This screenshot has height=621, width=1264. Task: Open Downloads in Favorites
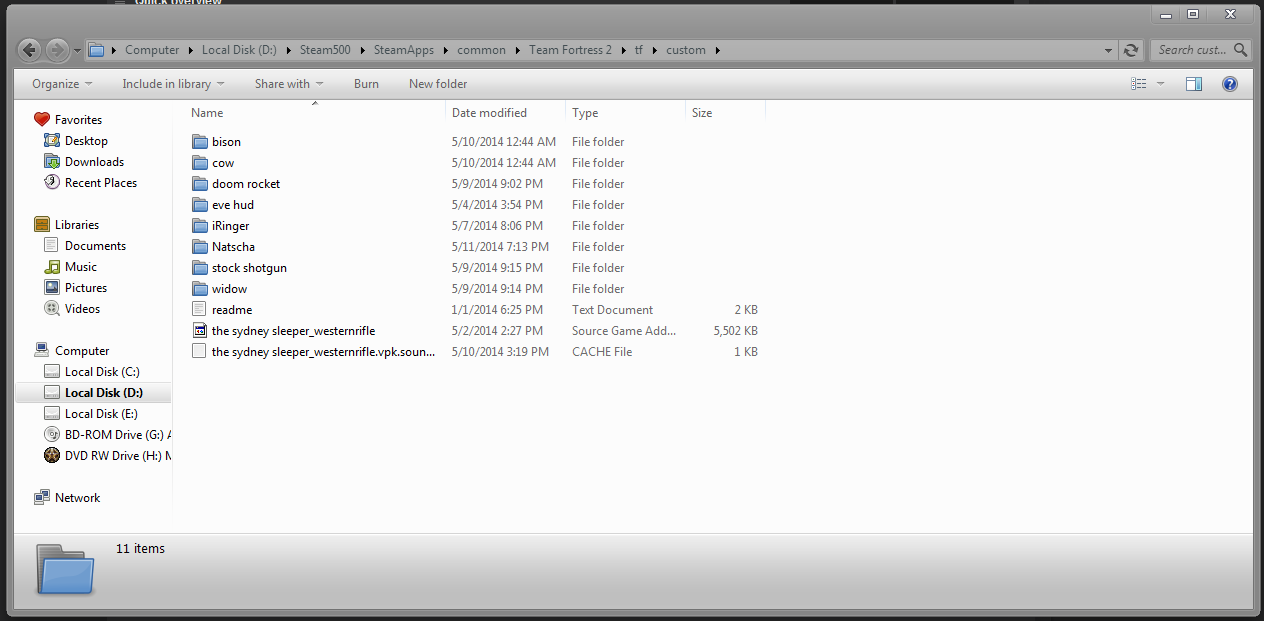coord(84,162)
